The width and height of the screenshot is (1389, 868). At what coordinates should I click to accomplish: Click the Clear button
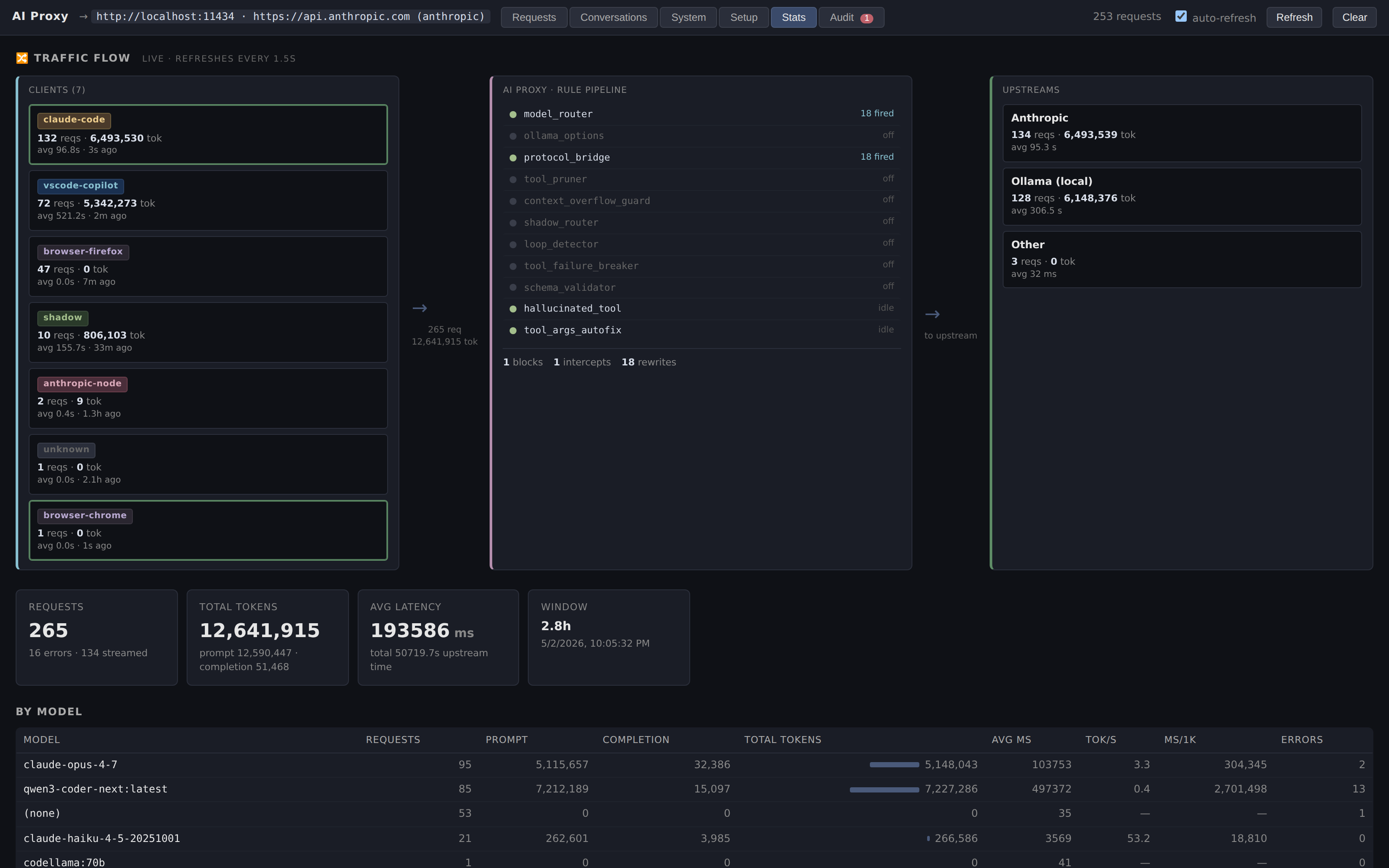click(x=1354, y=17)
